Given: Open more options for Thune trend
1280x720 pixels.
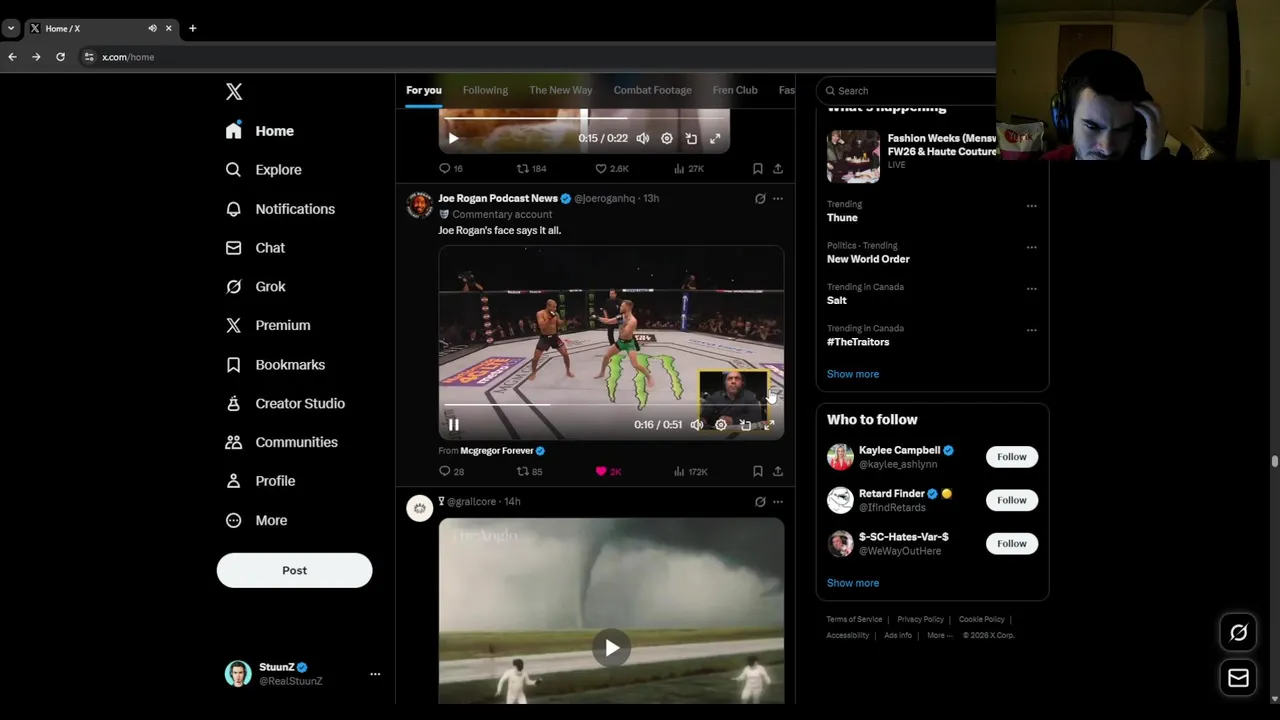Looking at the screenshot, I should click(1031, 206).
